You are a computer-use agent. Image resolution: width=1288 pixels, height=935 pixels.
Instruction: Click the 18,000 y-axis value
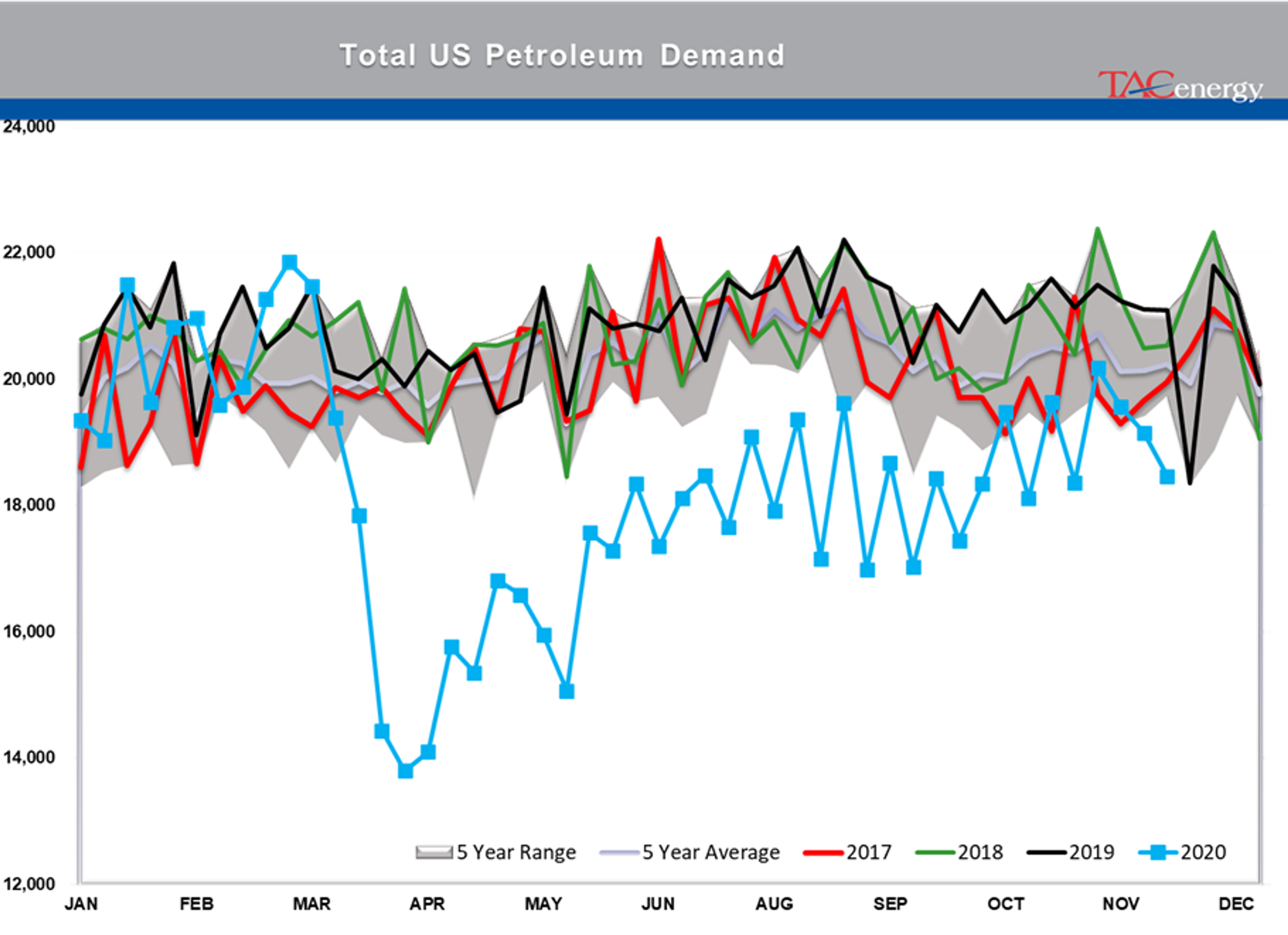tap(29, 505)
